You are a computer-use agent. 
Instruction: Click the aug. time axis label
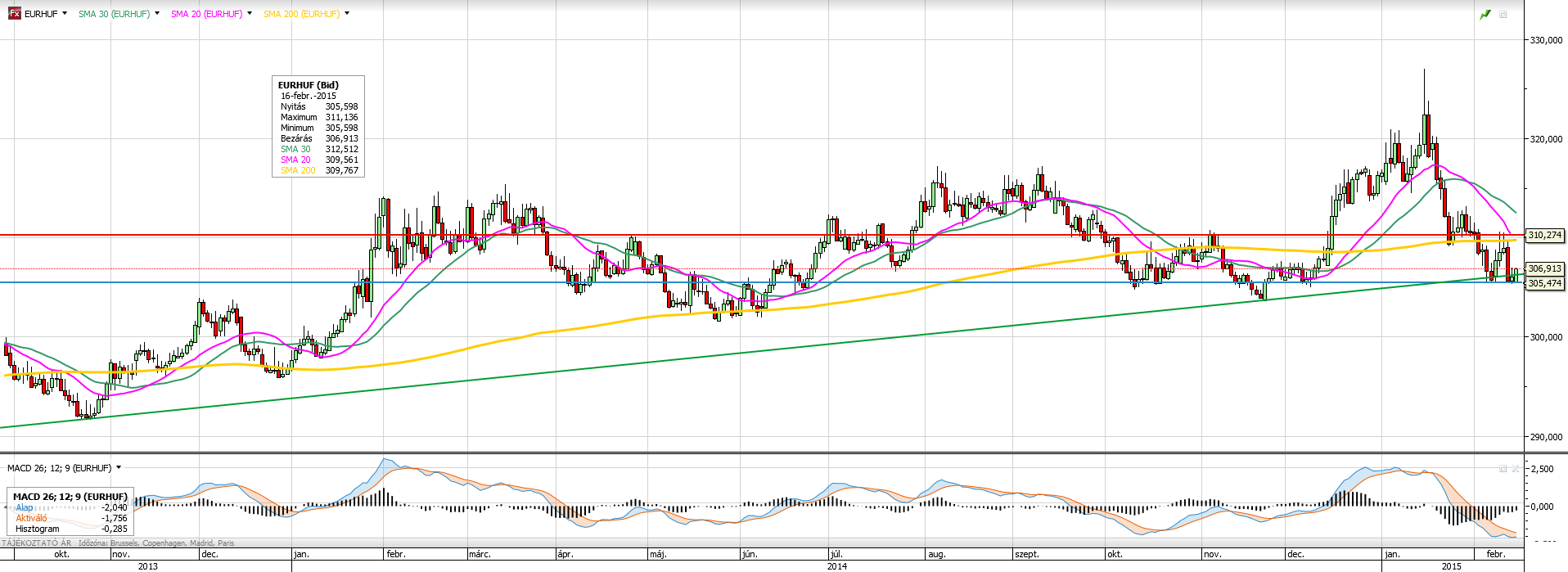(937, 554)
